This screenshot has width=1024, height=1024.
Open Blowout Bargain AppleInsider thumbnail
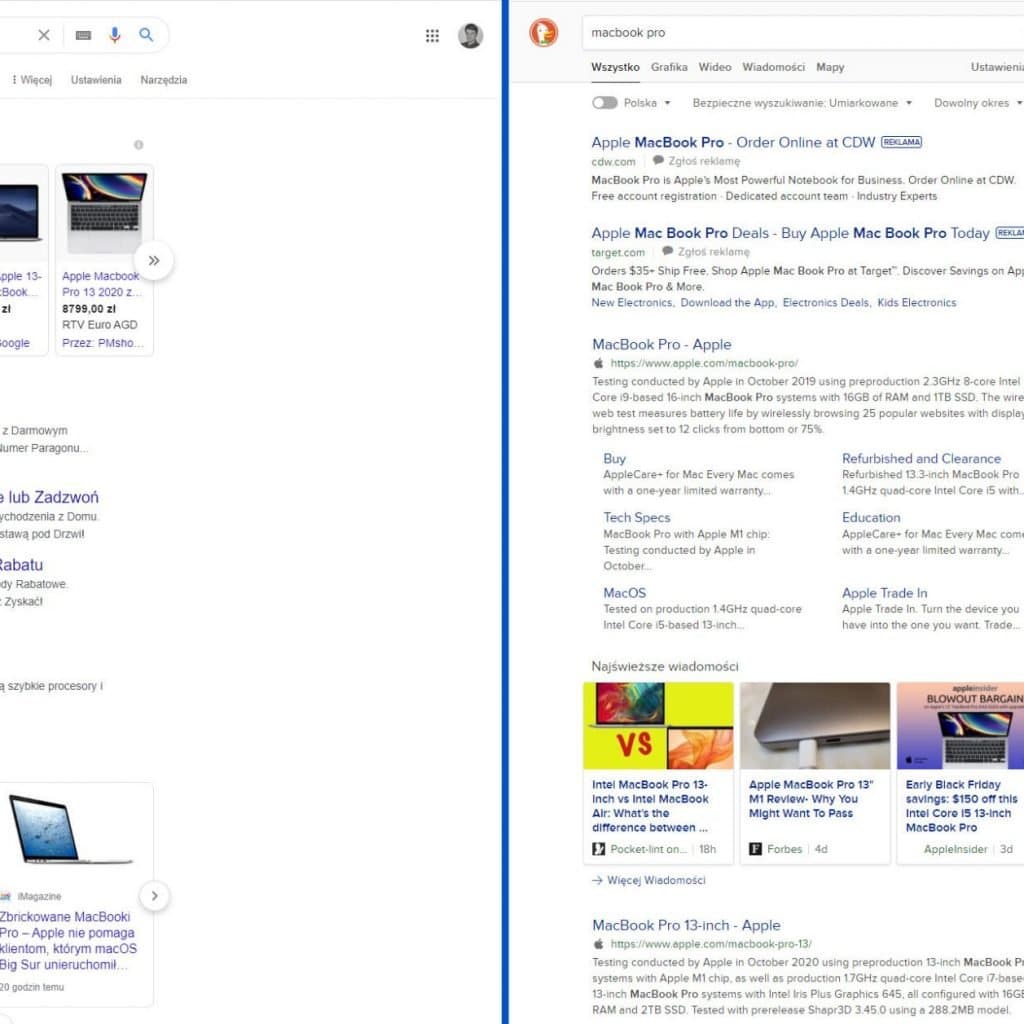pos(960,726)
